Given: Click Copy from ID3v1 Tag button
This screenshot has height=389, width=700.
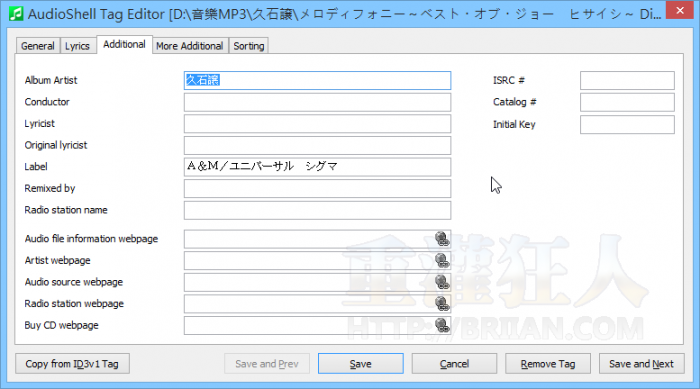Looking at the screenshot, I should click(72, 364).
